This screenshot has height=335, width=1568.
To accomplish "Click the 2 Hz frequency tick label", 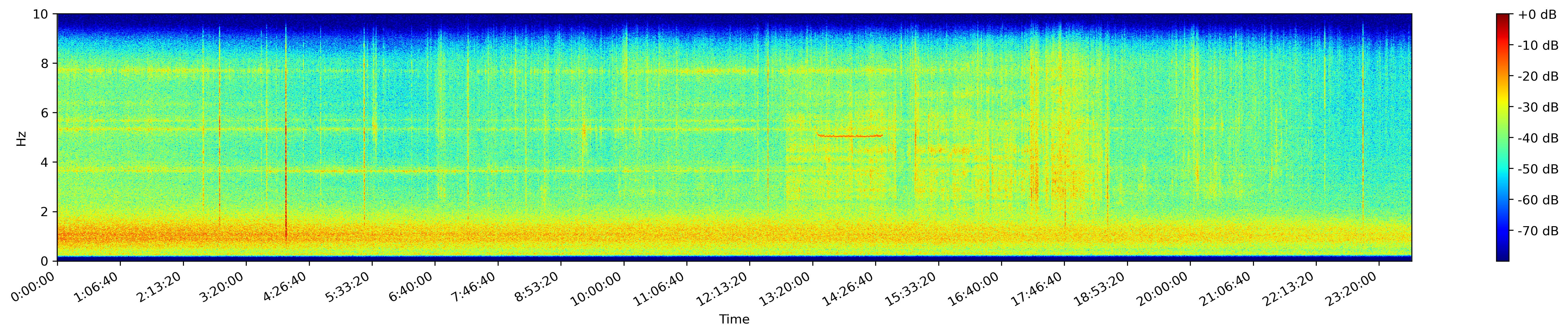I will pyautogui.click(x=45, y=212).
